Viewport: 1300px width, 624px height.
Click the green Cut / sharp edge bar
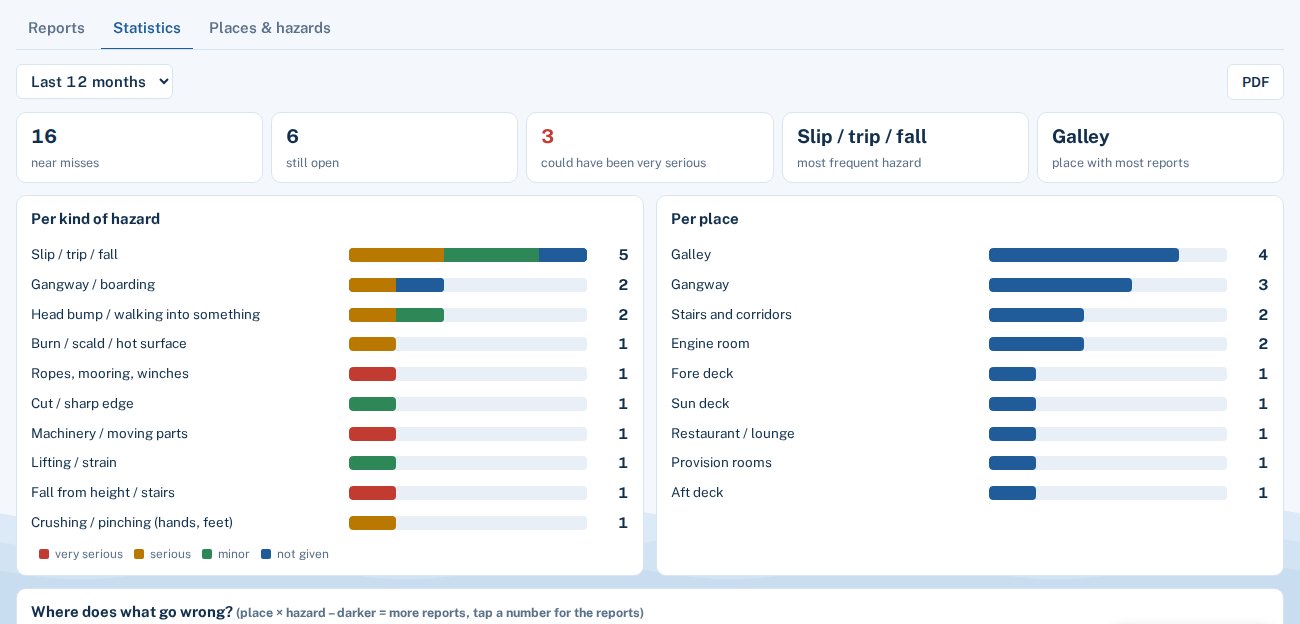point(372,404)
